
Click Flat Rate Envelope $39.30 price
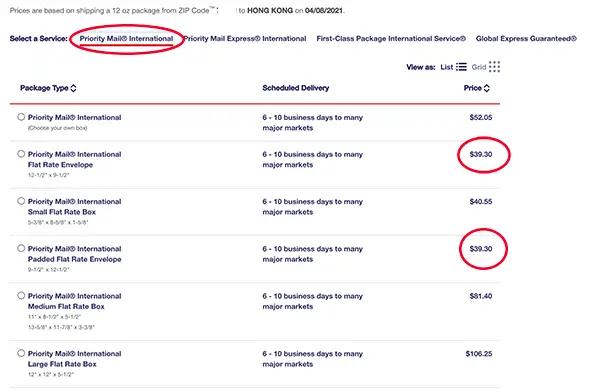[x=481, y=154]
